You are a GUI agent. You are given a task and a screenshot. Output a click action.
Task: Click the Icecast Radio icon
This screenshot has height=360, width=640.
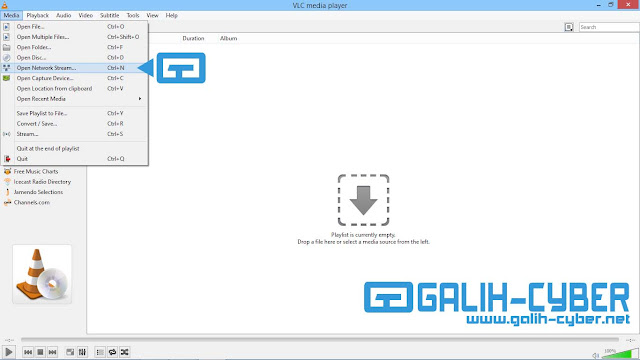7,182
